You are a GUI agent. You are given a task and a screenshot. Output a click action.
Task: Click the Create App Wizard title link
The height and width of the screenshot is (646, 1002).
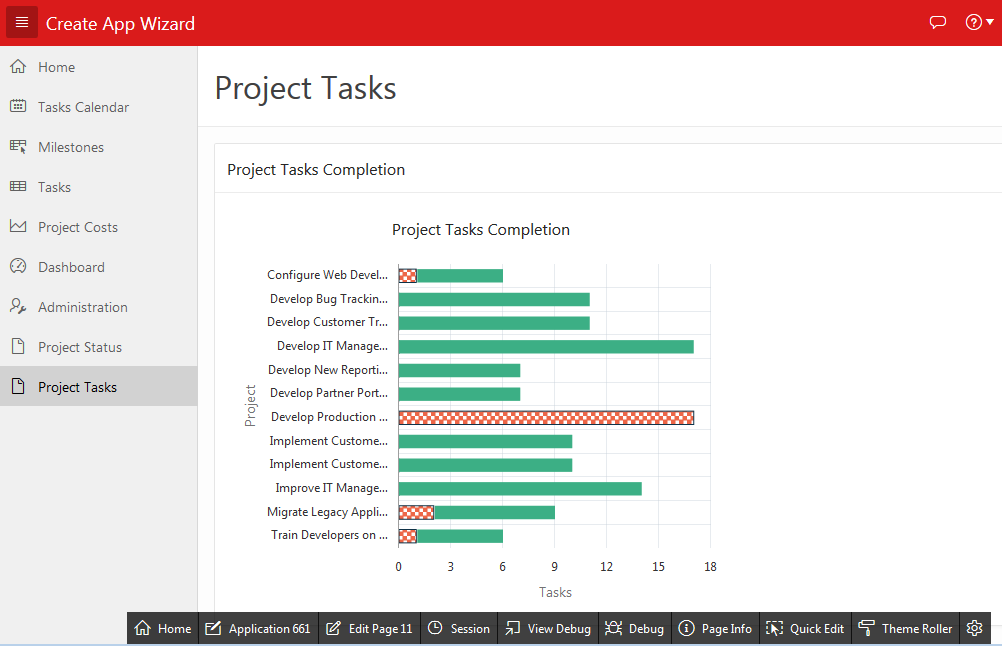120,24
